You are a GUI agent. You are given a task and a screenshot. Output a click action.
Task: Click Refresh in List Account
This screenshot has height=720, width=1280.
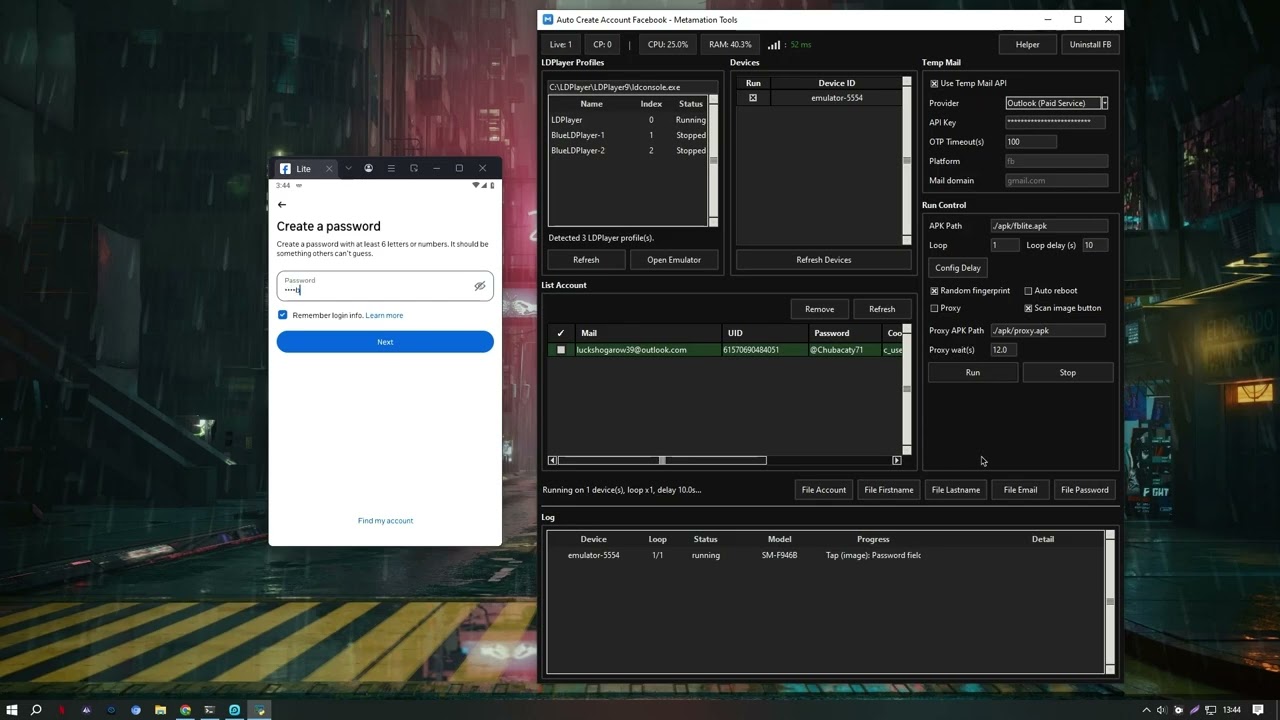click(x=882, y=309)
